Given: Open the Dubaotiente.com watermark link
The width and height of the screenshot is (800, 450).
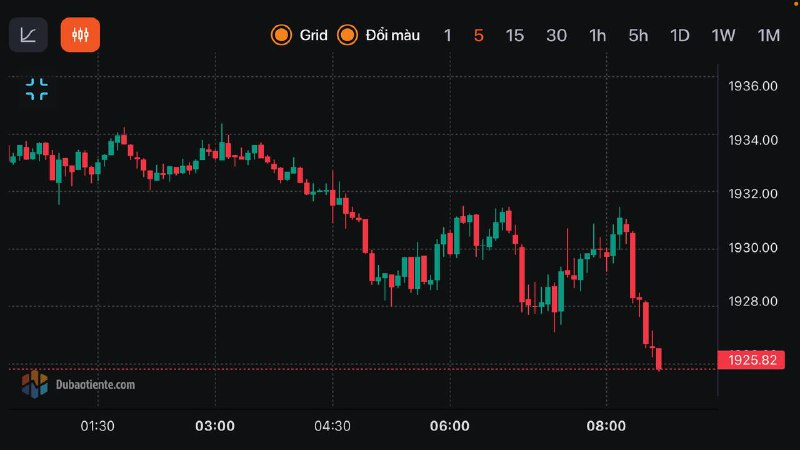Looking at the screenshot, I should pos(95,384).
